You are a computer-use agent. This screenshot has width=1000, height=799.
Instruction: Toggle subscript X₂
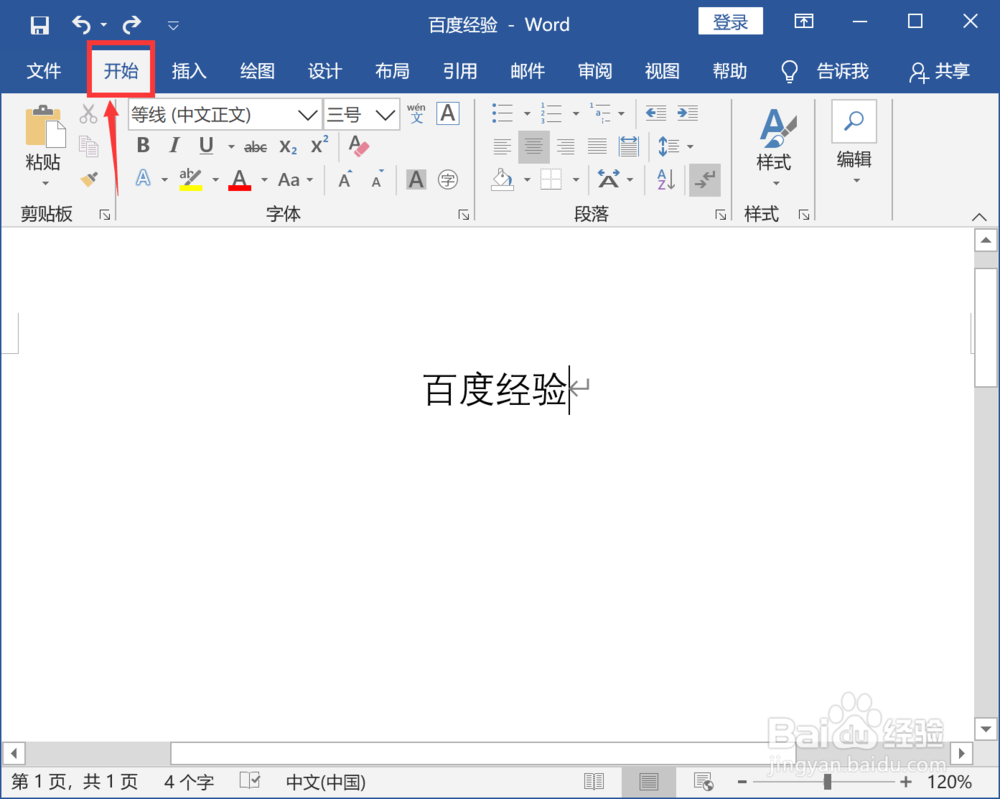point(288,147)
